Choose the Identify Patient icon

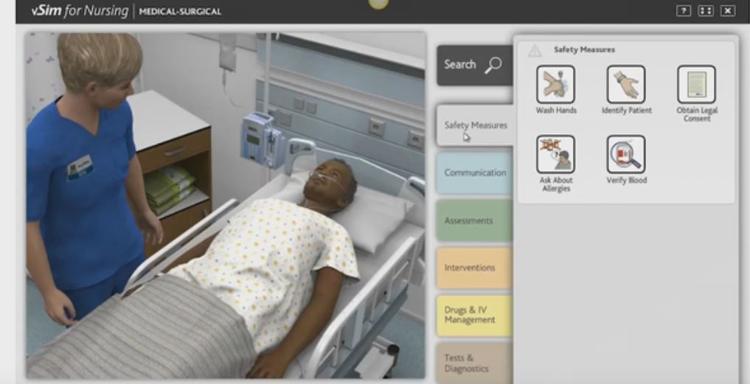pyautogui.click(x=626, y=84)
